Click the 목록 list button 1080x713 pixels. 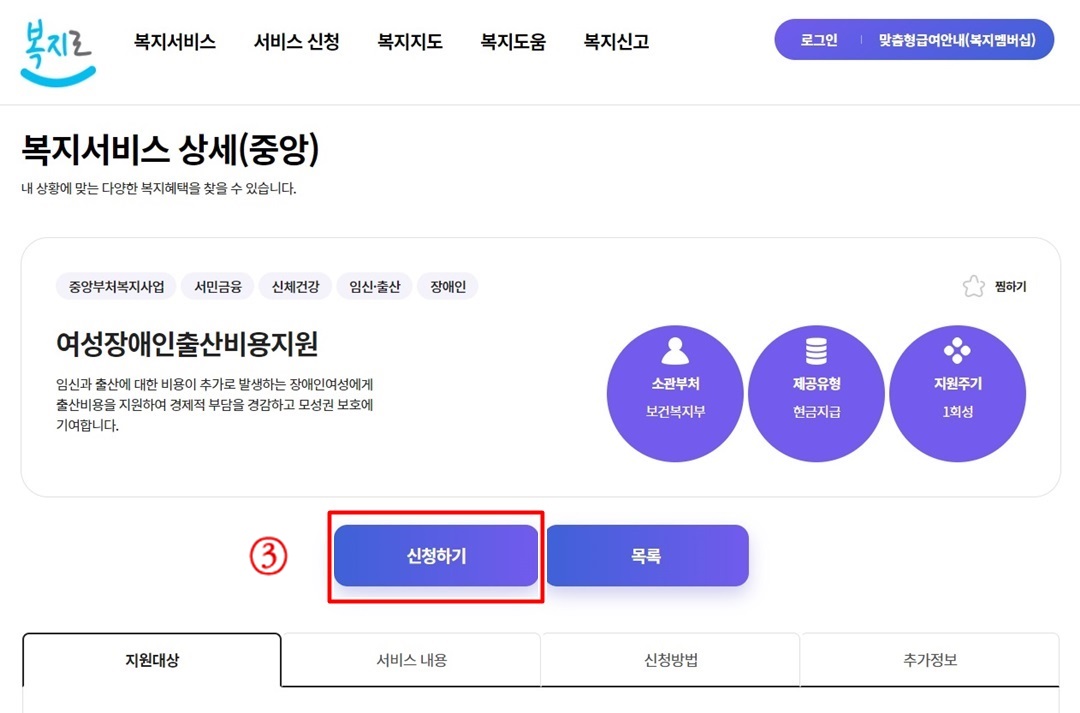pyautogui.click(x=647, y=555)
